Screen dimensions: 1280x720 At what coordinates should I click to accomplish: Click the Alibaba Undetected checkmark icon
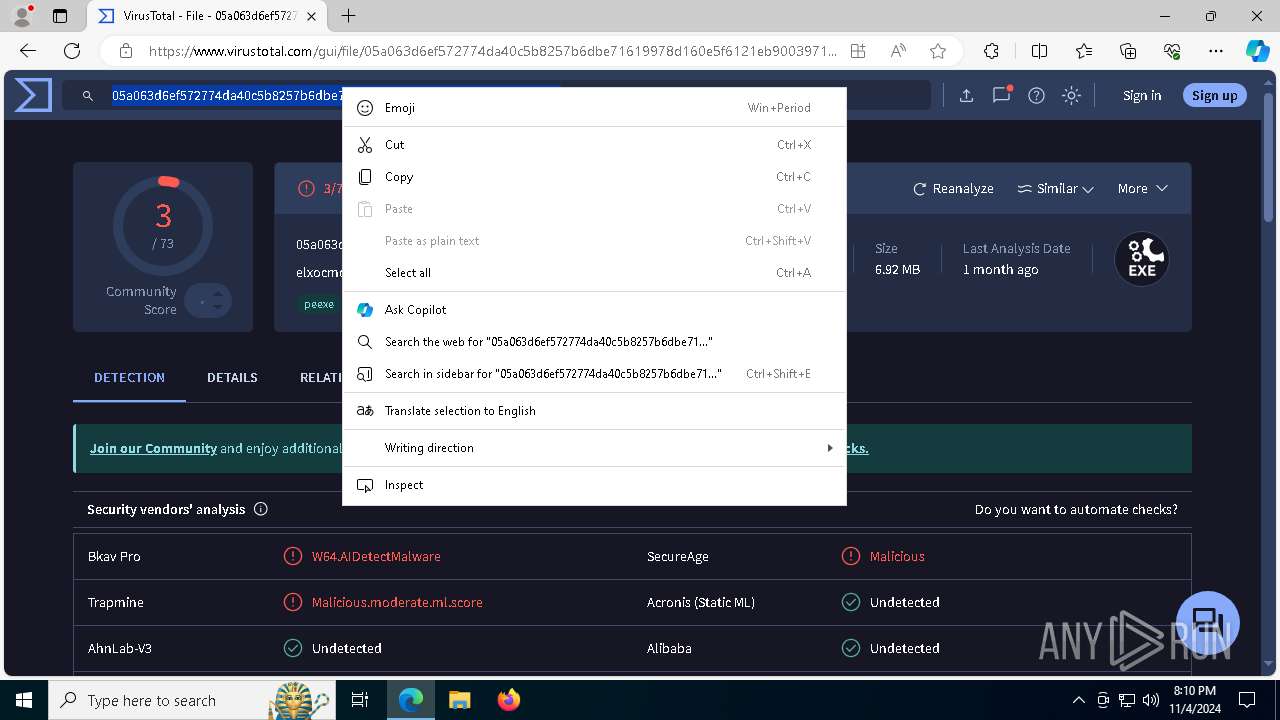pyautogui.click(x=851, y=648)
